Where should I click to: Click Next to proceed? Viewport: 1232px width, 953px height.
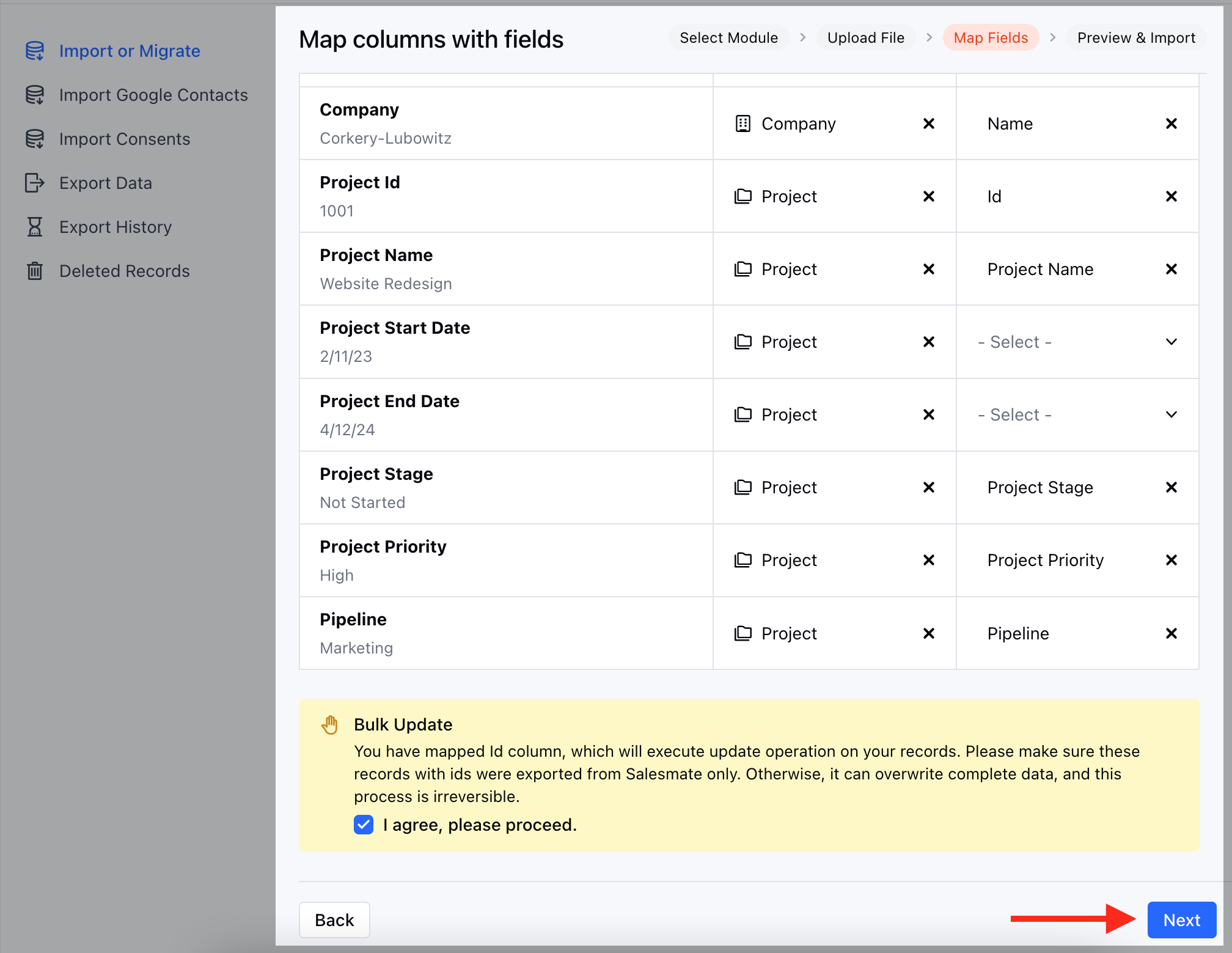click(x=1181, y=921)
